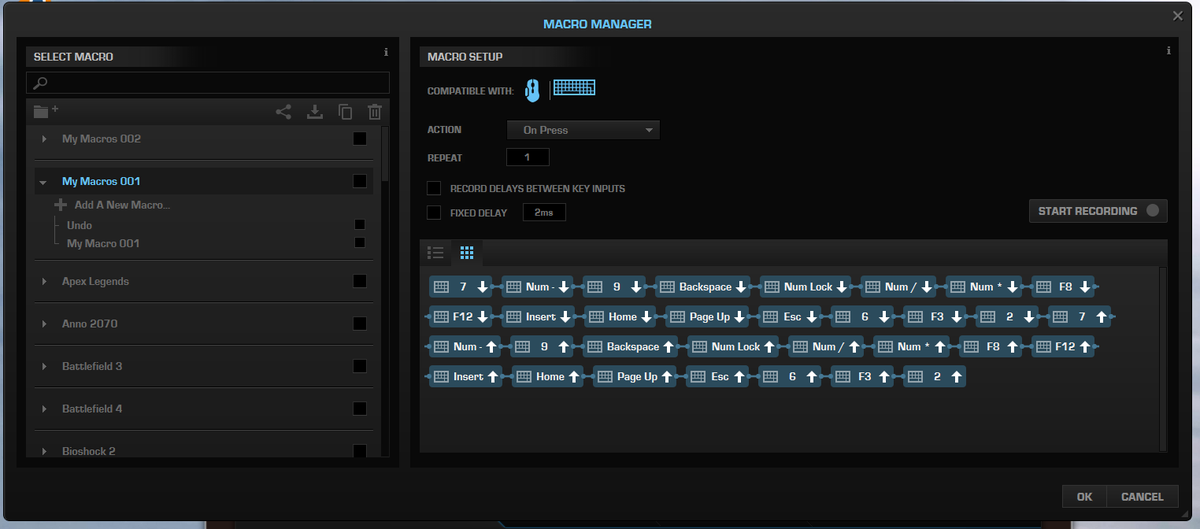The image size is (1200, 529).
Task: Open Macro Setup info icon
Action: (1168, 52)
